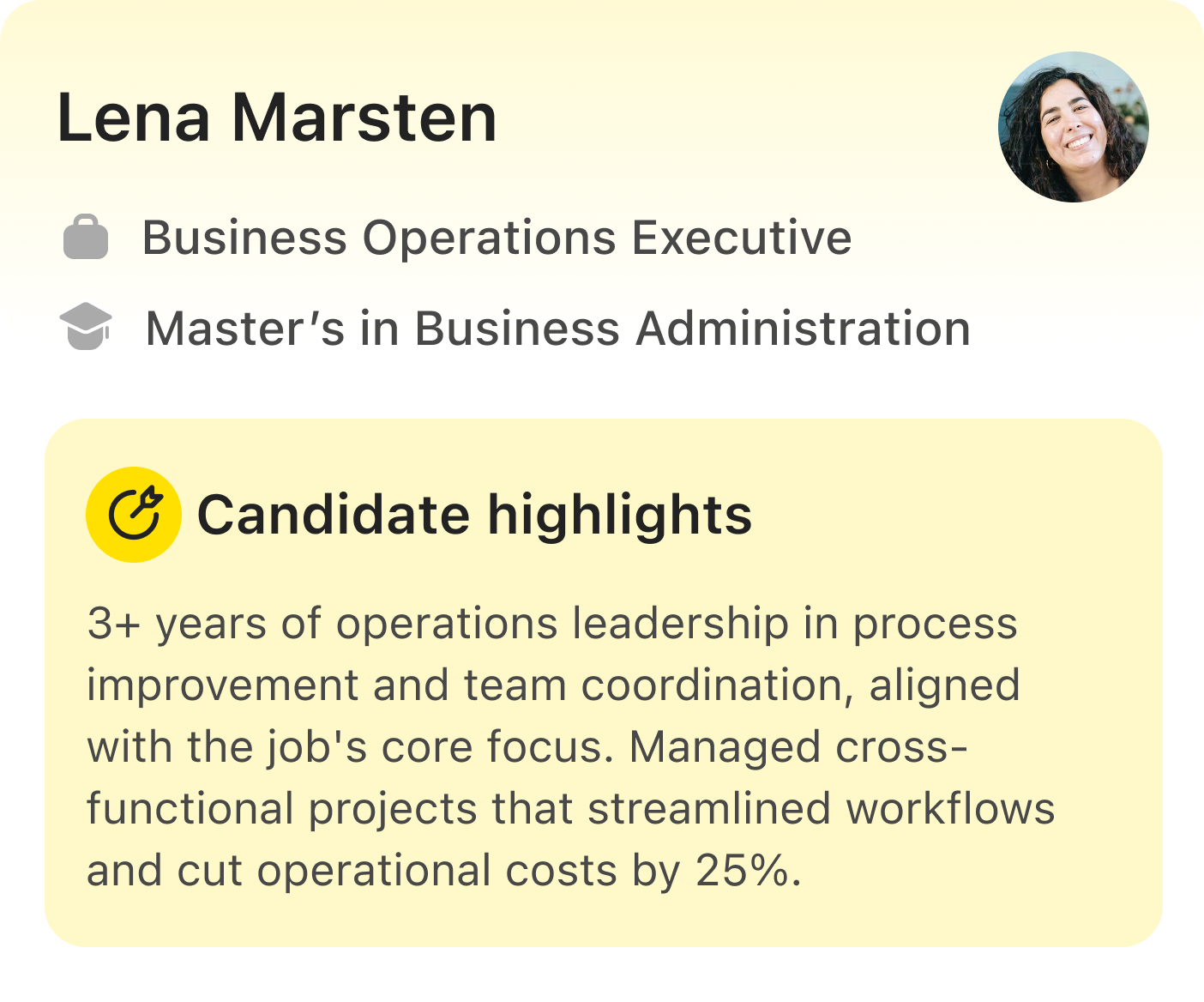Click the yellow target highlights icon
Viewport: 1204px width, 1002px height.
point(134,515)
